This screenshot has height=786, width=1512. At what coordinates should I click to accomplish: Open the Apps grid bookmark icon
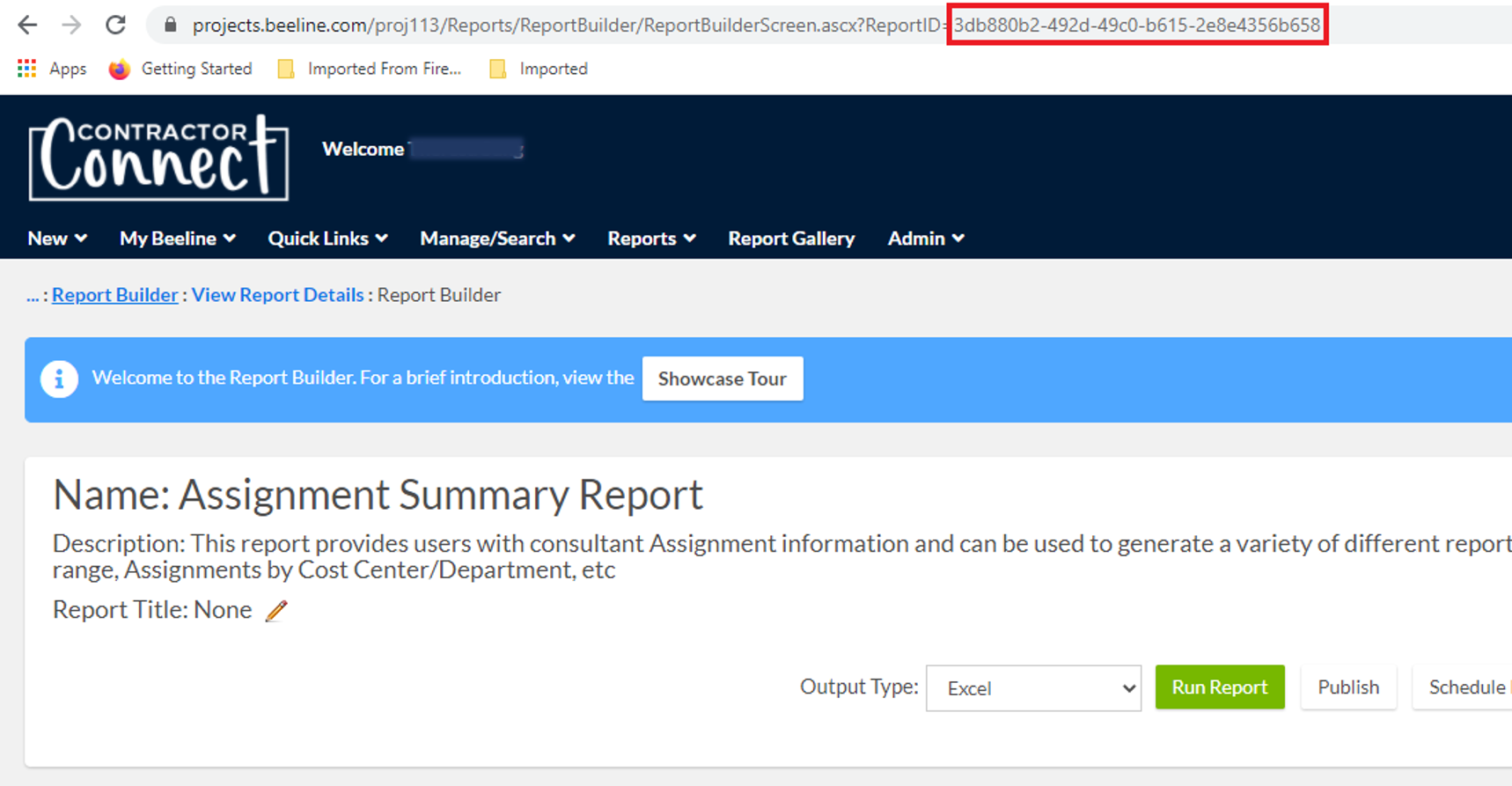27,69
